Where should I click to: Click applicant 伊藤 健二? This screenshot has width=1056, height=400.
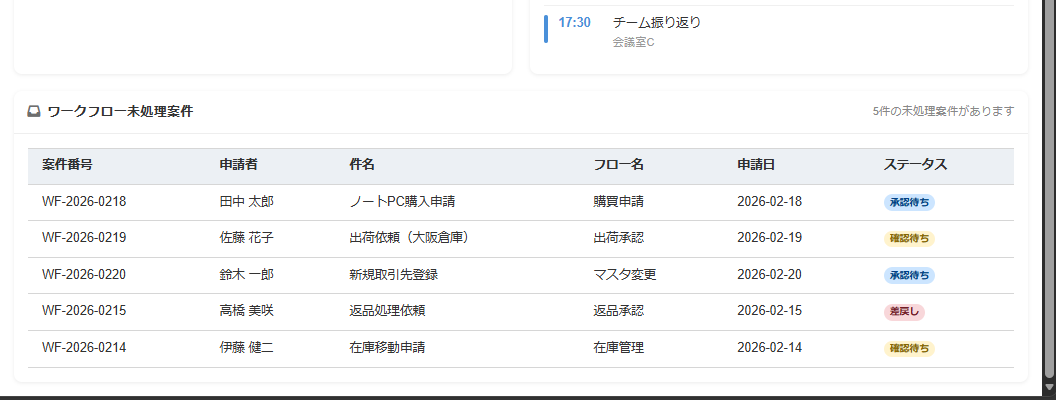tap(246, 348)
